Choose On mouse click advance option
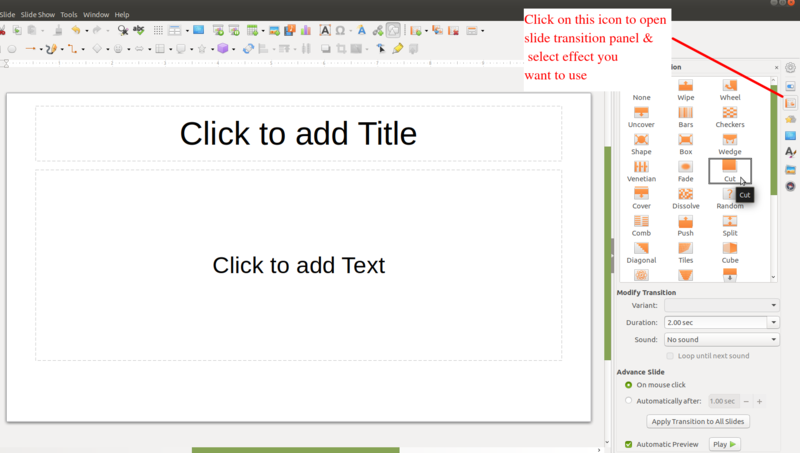 (x=629, y=385)
